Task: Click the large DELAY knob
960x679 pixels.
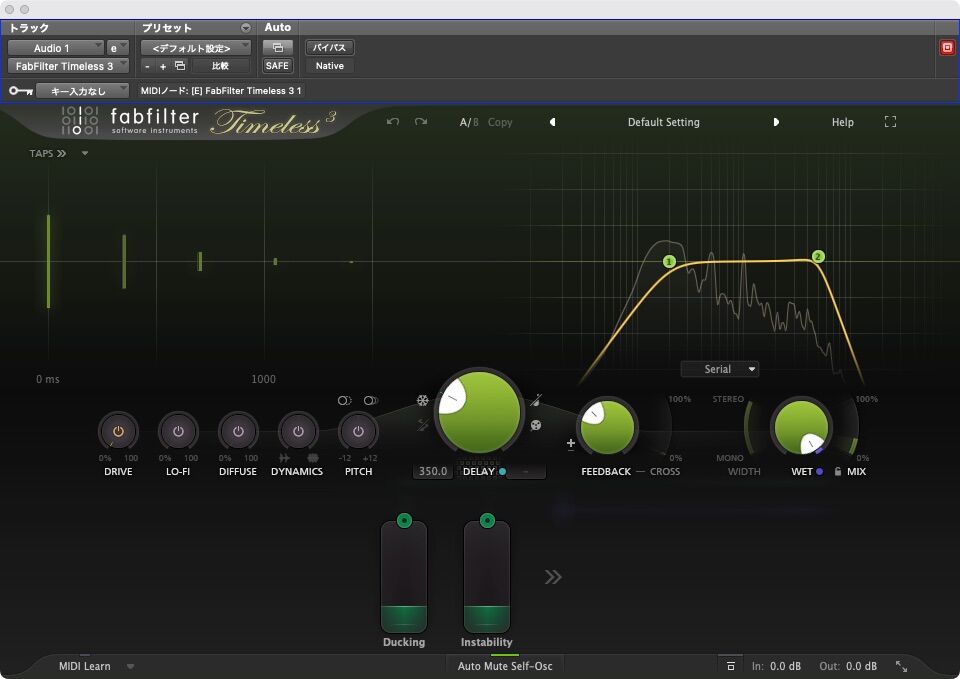Action: (479, 413)
